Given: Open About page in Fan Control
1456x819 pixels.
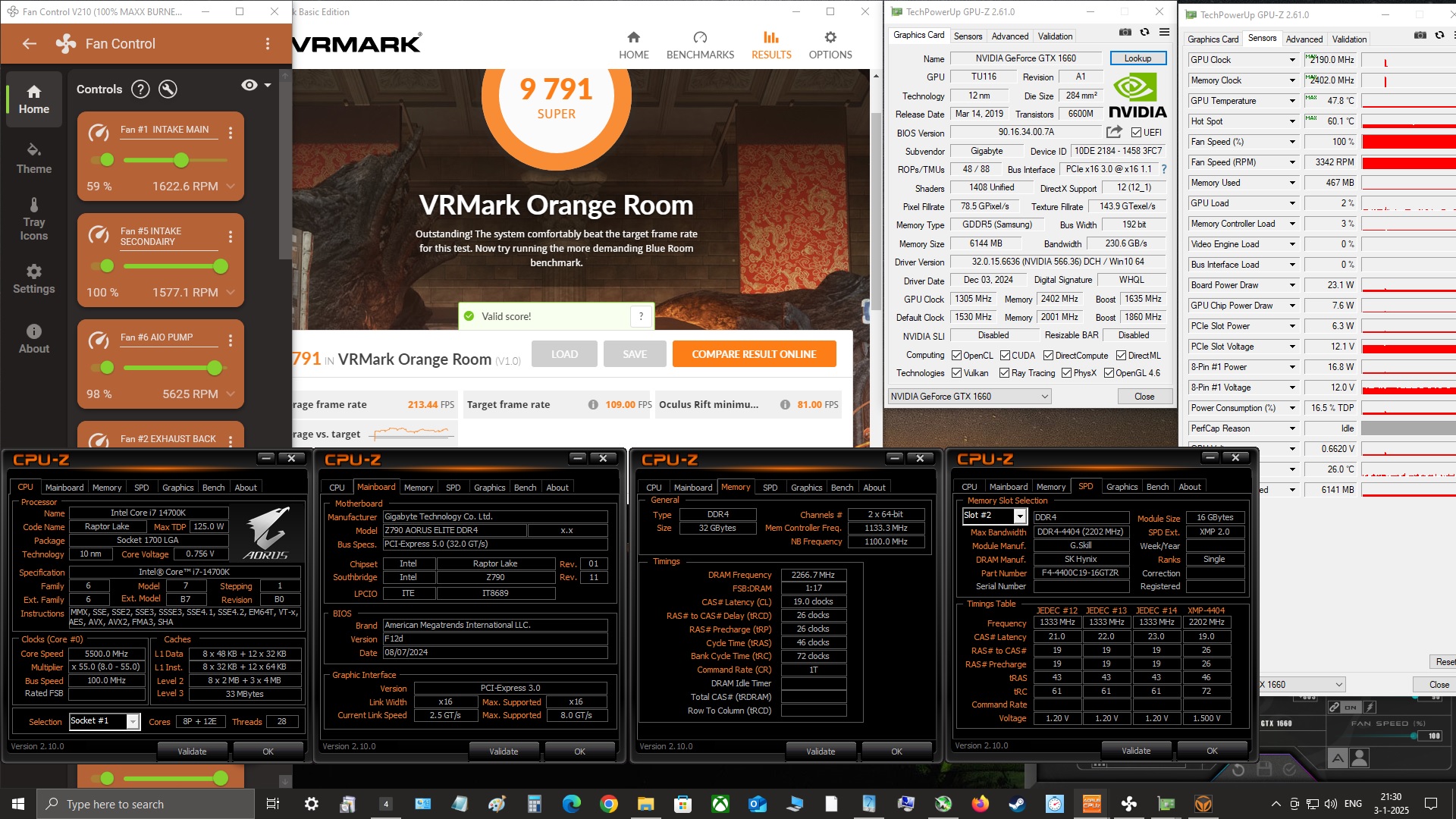Looking at the screenshot, I should click(x=34, y=339).
